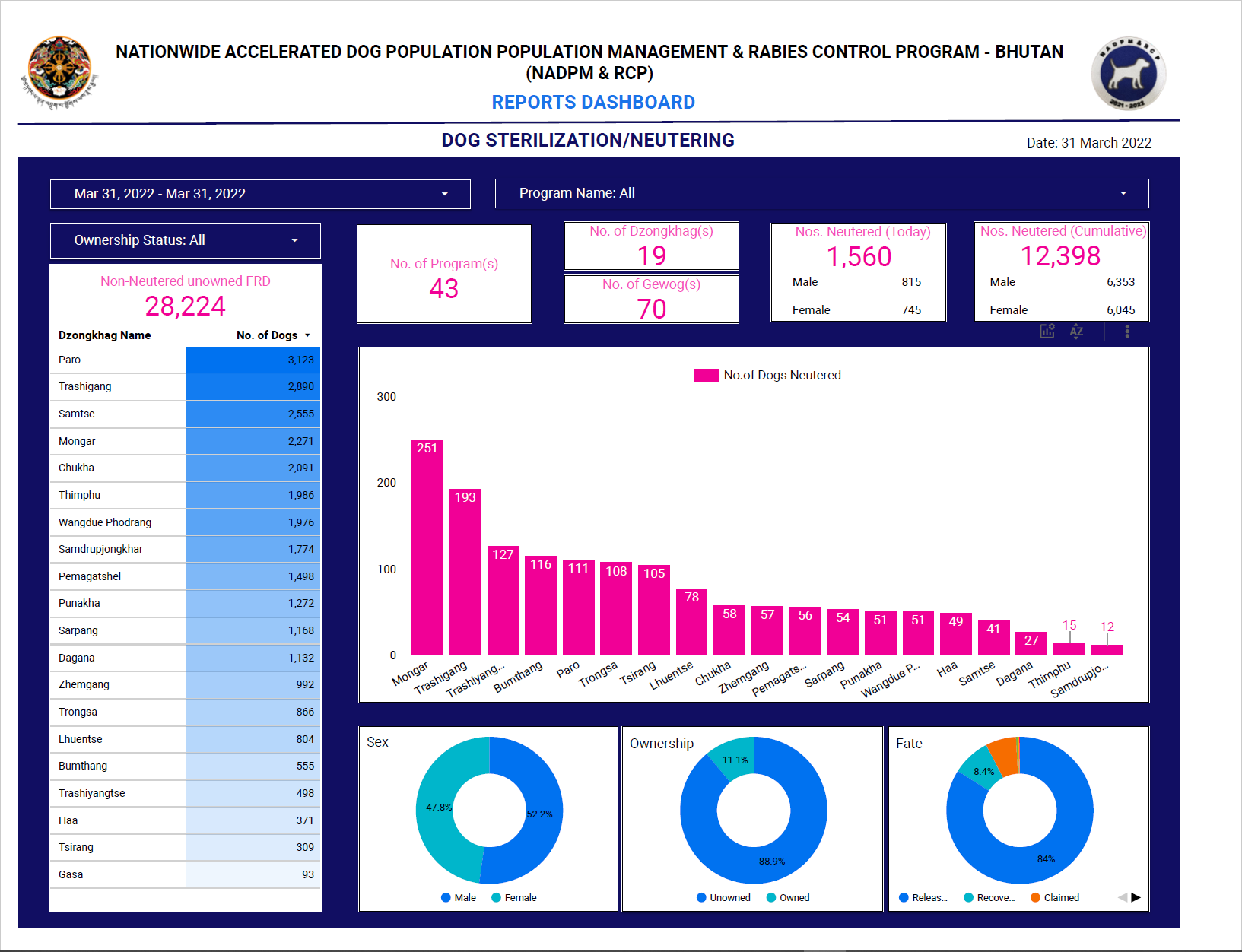Select the Trashigang table row
The width and height of the screenshot is (1242, 952).
(x=185, y=386)
